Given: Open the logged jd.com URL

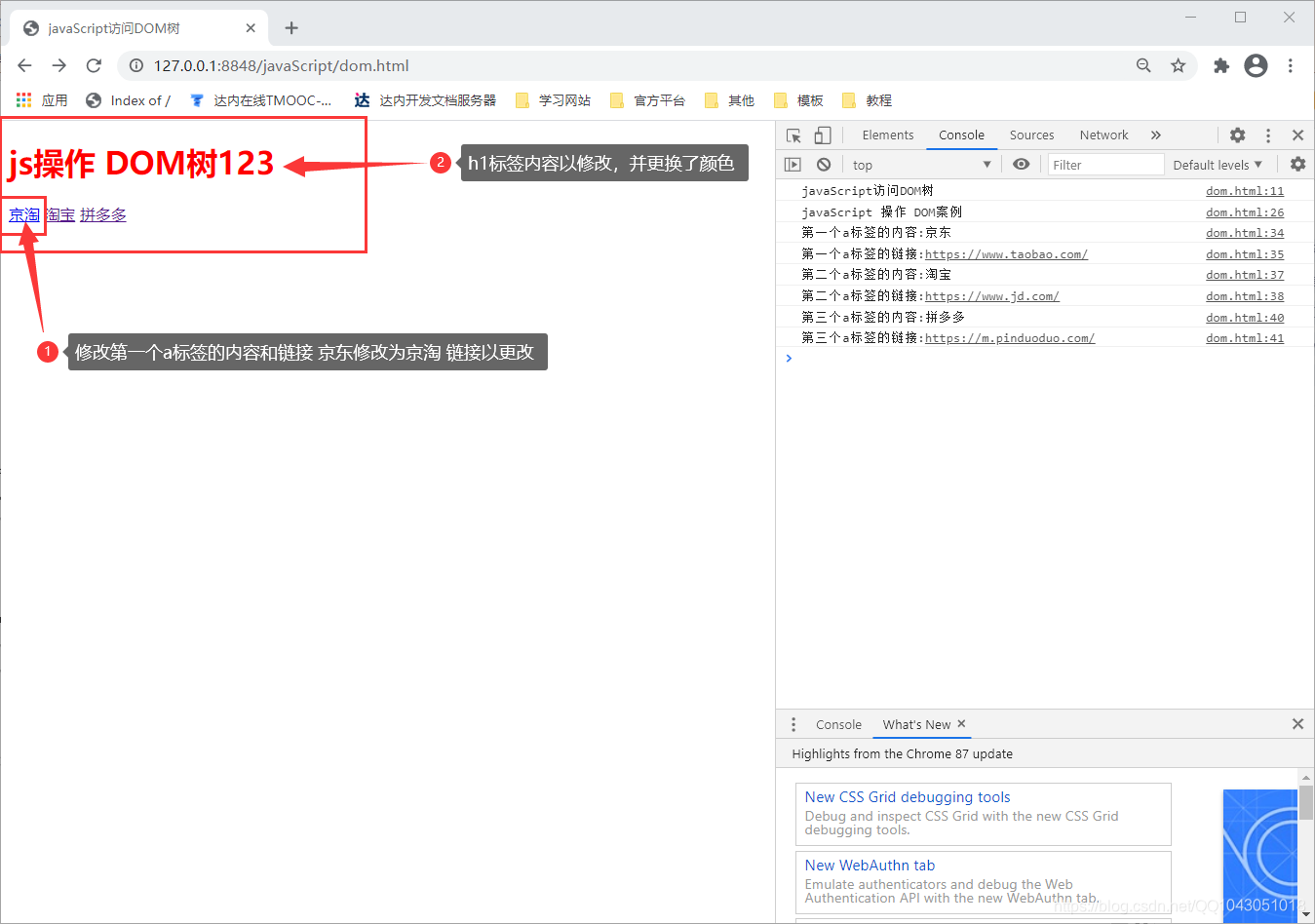Looking at the screenshot, I should coord(992,296).
